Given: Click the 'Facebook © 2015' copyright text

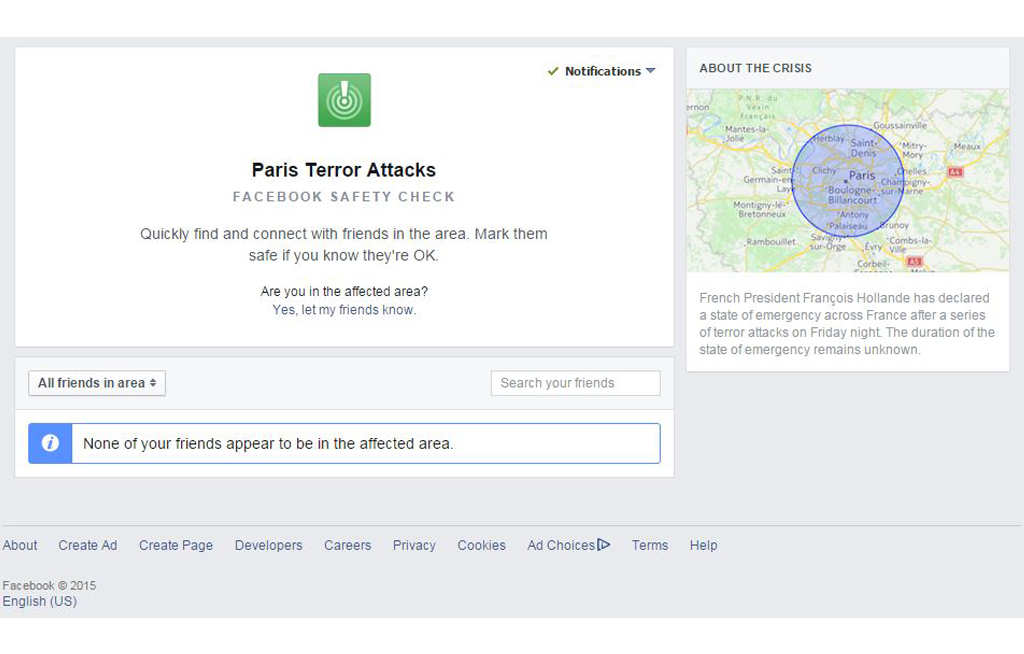Looking at the screenshot, I should (x=49, y=585).
